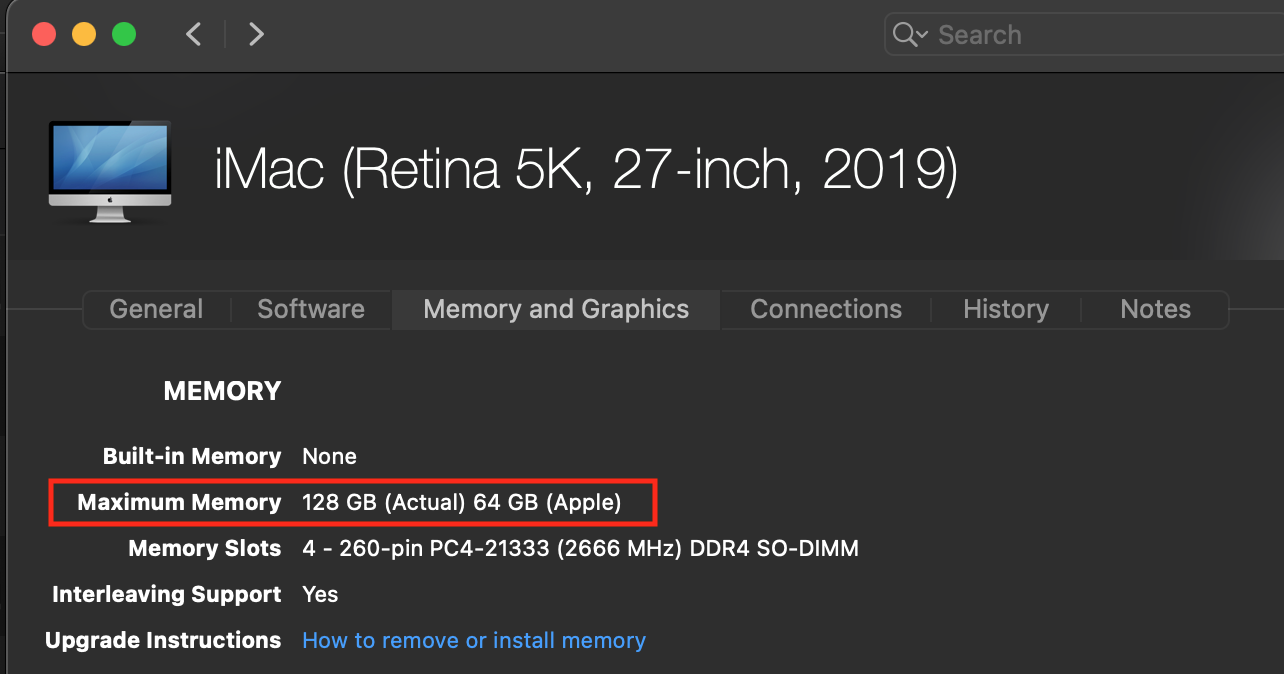1284x674 pixels.
Task: Show the Connections tab
Action: click(826, 310)
